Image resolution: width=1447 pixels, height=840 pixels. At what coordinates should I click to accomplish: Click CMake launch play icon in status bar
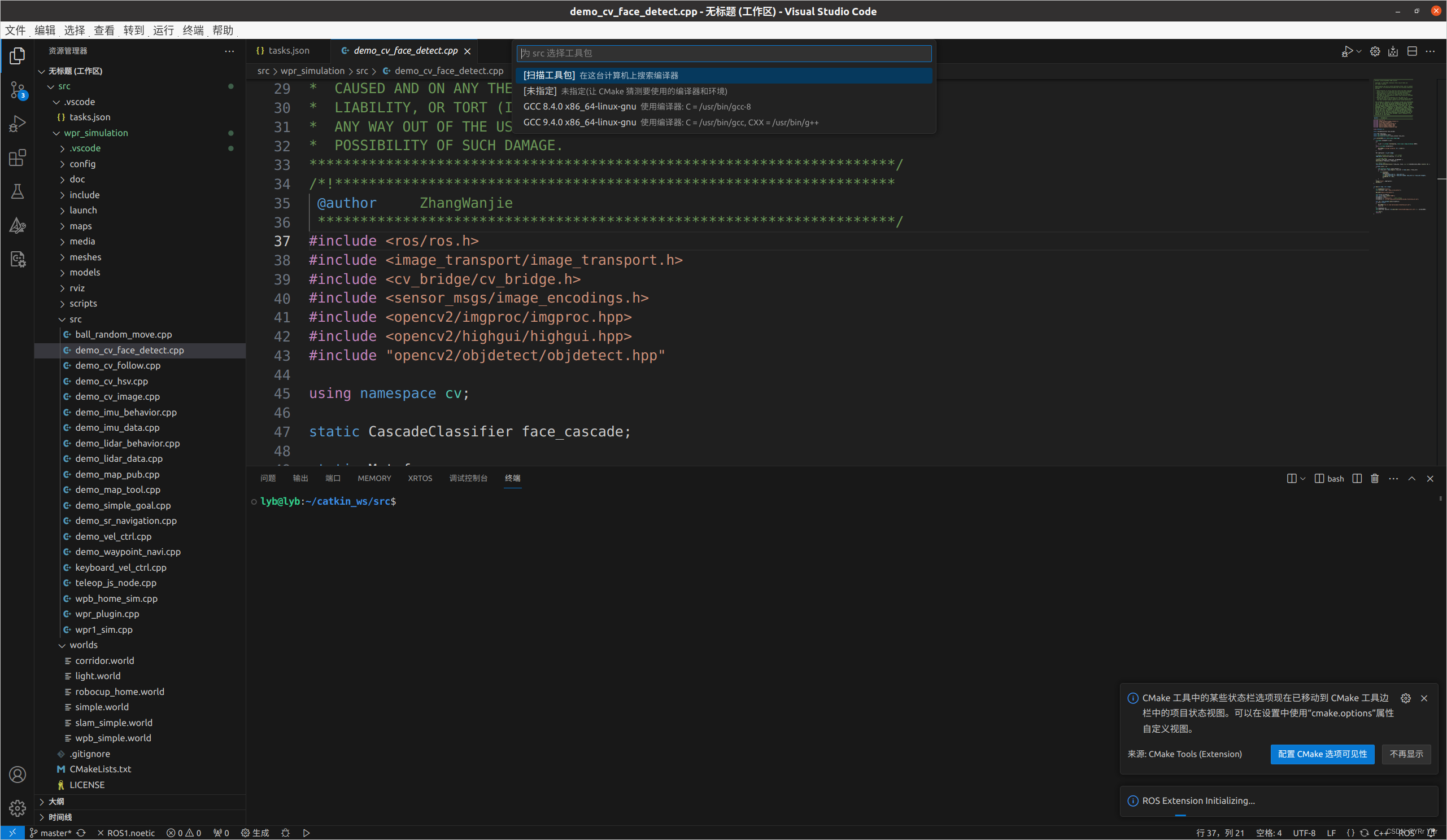(x=306, y=833)
